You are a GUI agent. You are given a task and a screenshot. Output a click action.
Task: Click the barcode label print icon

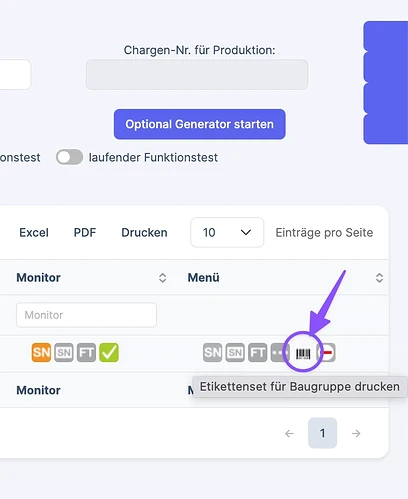coord(303,353)
